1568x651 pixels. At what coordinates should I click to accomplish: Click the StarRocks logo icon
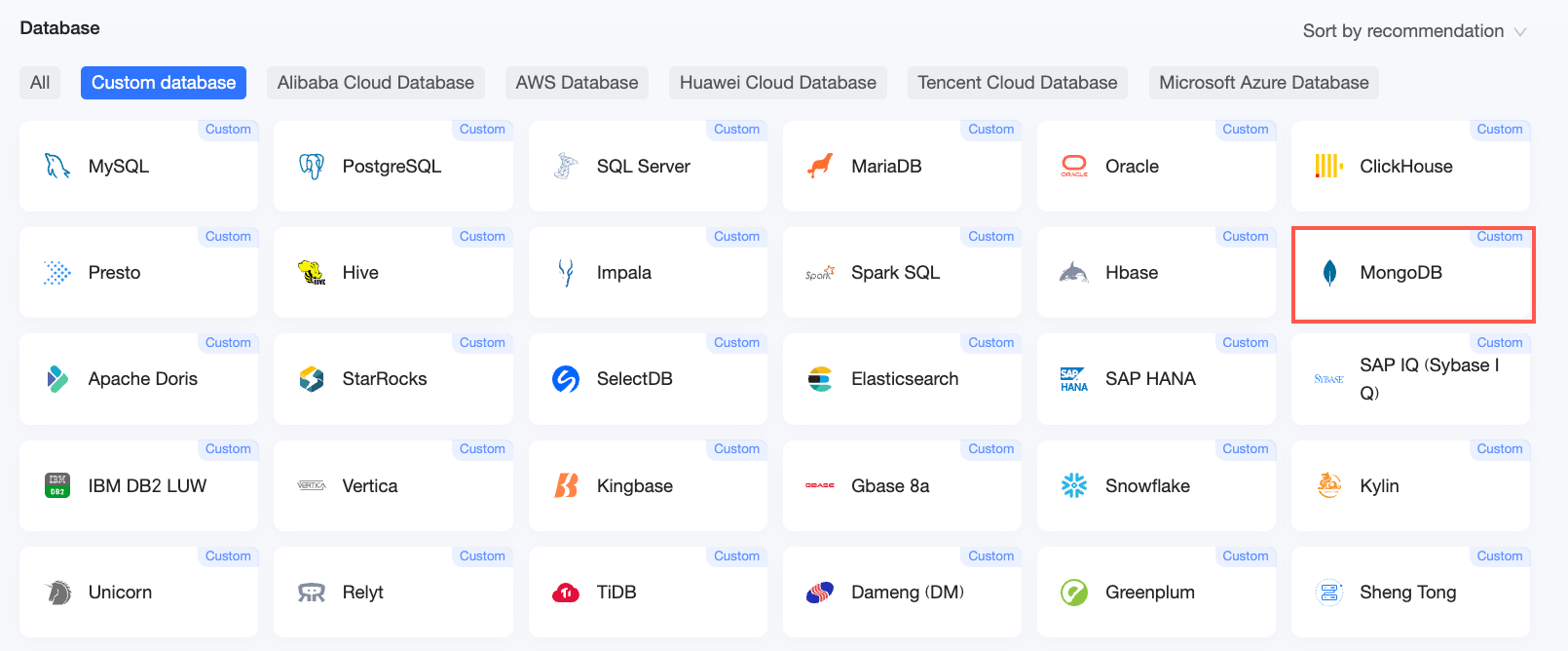pyautogui.click(x=312, y=379)
